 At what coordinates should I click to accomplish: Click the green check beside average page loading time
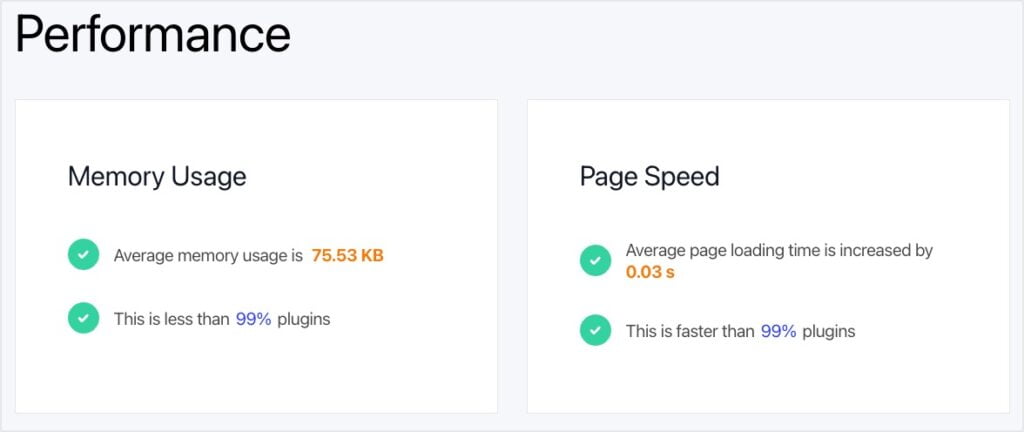coord(595,261)
